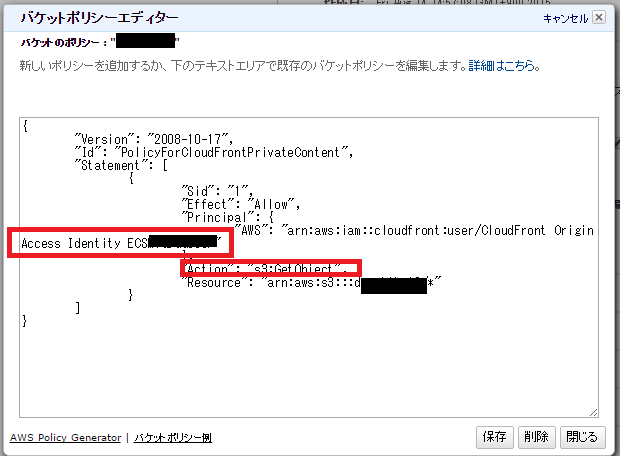Click the text area resize grip

pyautogui.click(x=594, y=412)
